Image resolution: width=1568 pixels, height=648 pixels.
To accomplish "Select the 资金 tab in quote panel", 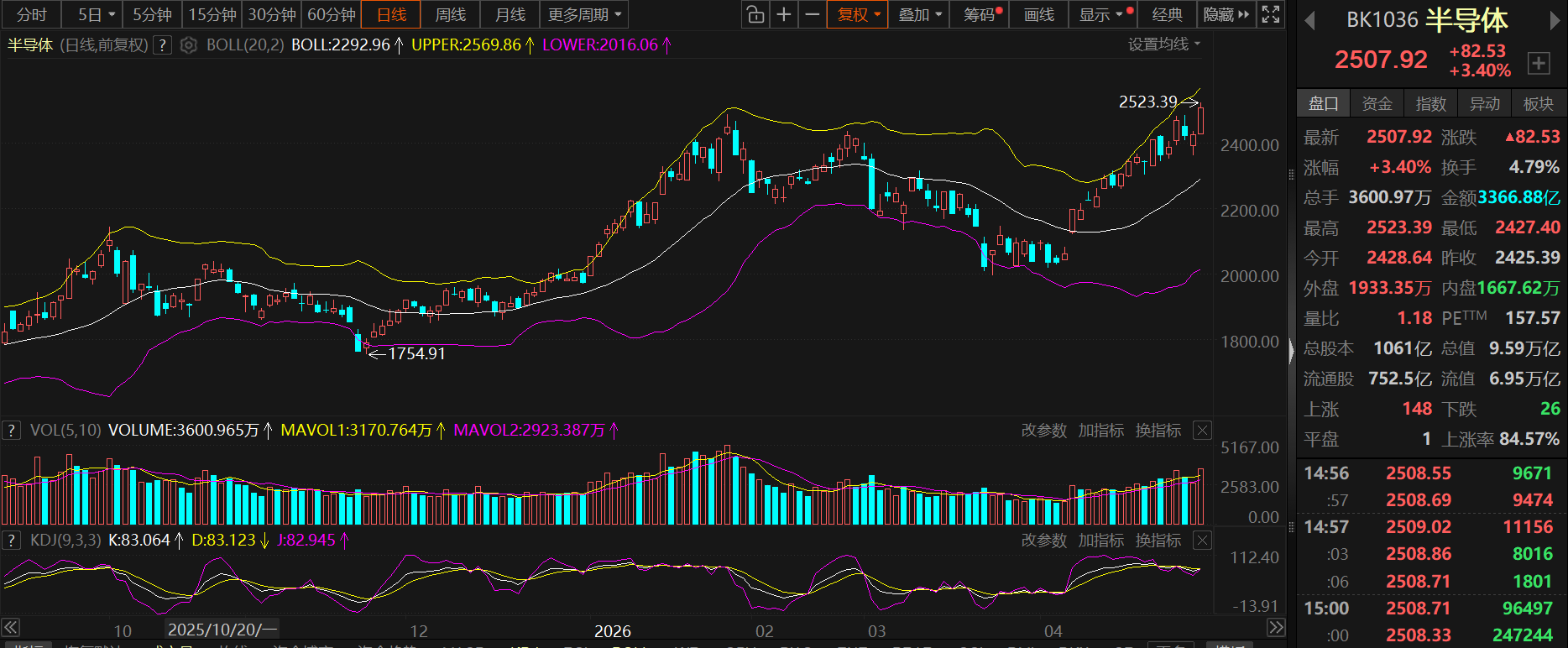I will (x=1377, y=103).
